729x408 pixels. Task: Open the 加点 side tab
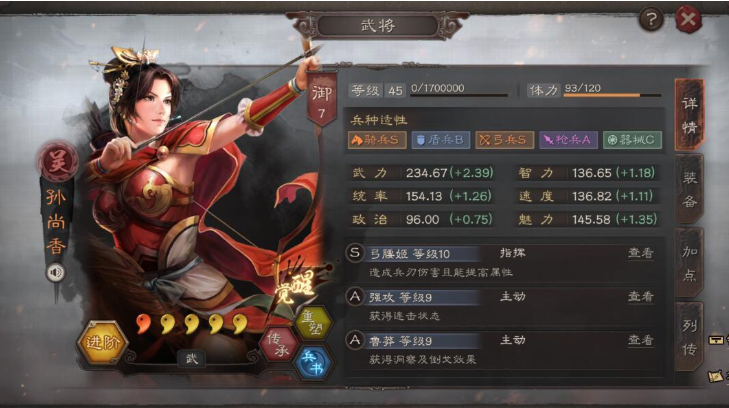point(689,263)
